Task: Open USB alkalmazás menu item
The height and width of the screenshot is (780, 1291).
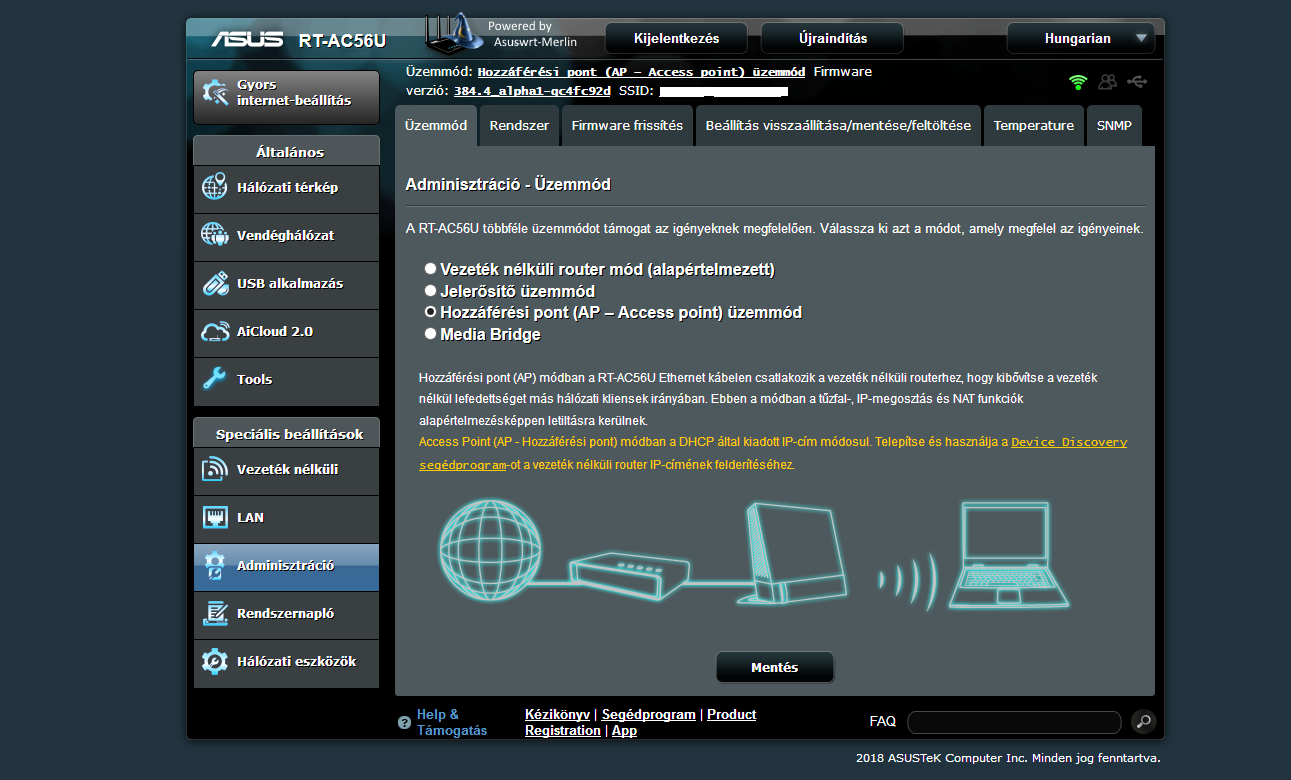Action: pos(287,284)
